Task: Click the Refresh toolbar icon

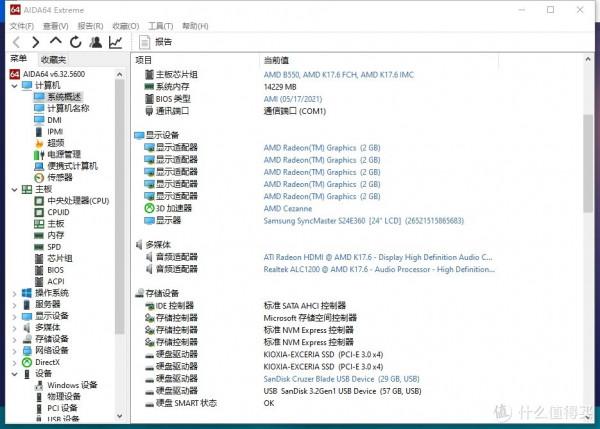Action: click(76, 42)
